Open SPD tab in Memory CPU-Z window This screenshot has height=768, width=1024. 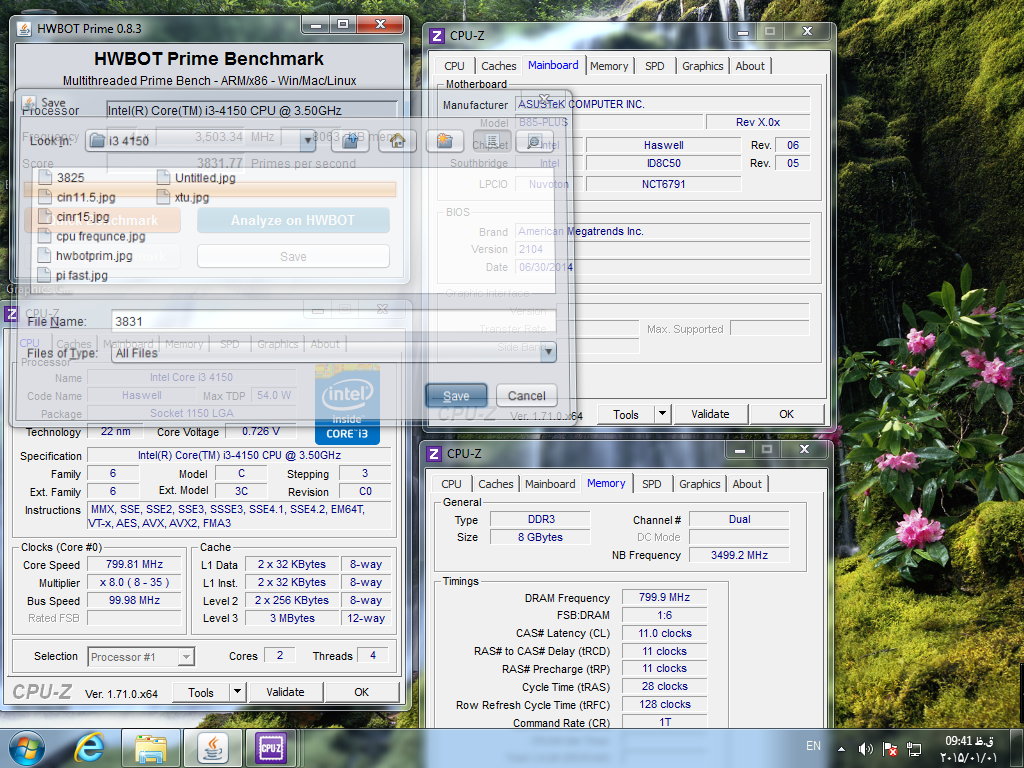[652, 484]
